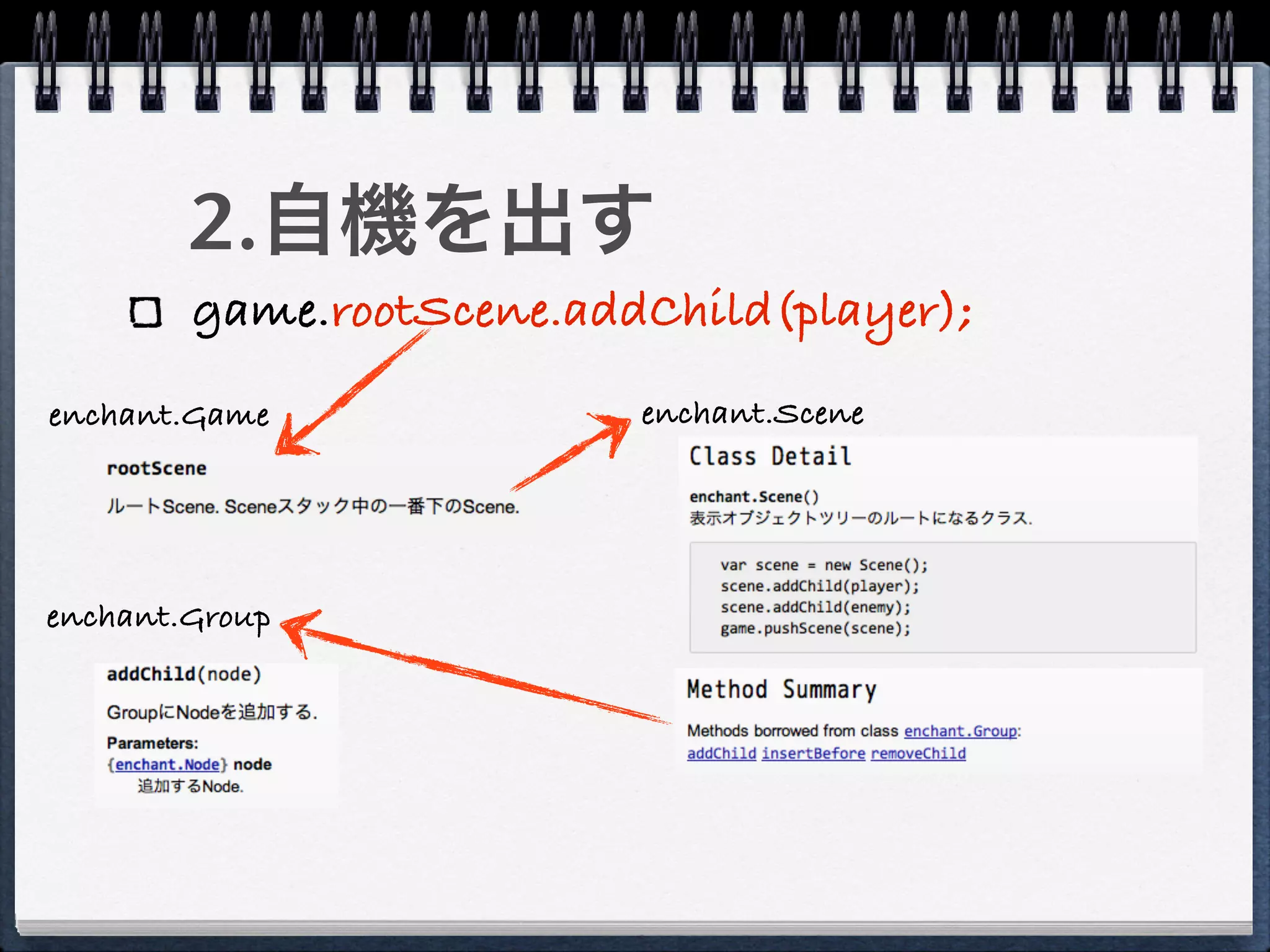Image resolution: width=1270 pixels, height=952 pixels.
Task: Click the text "追加するNode."
Action: [x=190, y=787]
